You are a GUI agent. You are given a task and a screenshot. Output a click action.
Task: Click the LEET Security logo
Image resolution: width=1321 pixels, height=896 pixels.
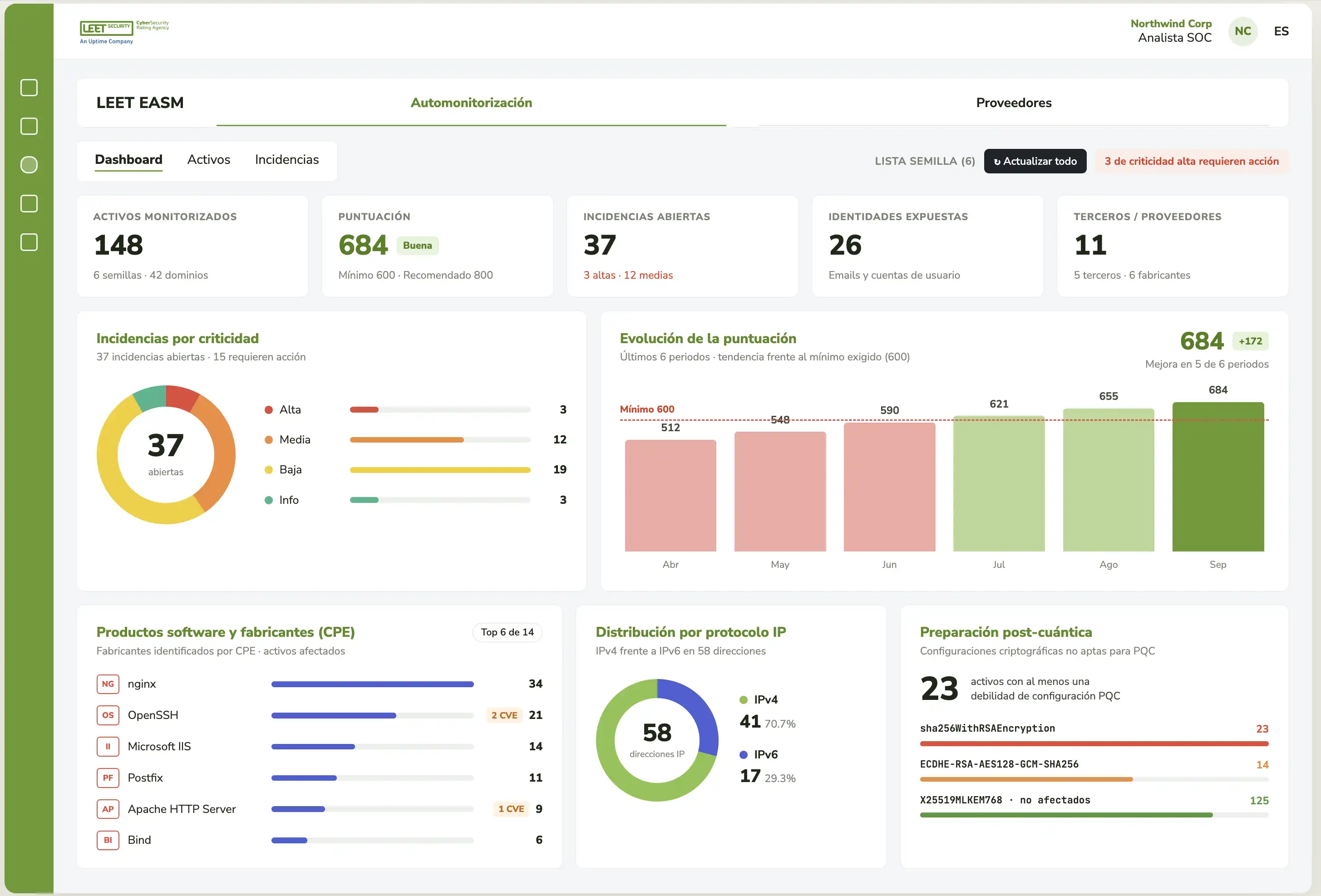tap(124, 32)
